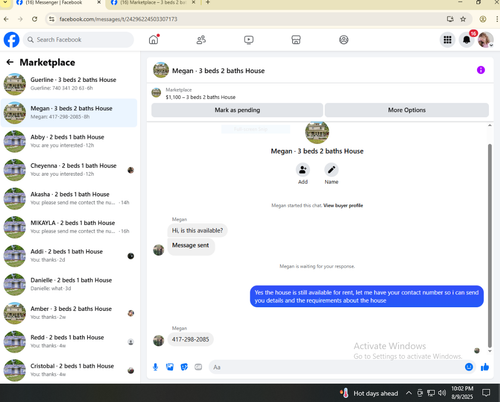Open the Facebook menu grid icon
Screen dimensions: 500x402
447,40
